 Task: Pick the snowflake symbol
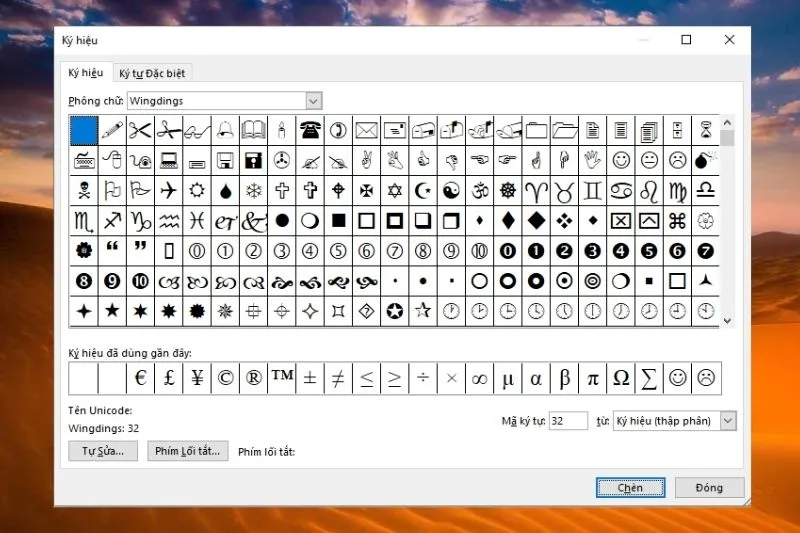point(254,191)
